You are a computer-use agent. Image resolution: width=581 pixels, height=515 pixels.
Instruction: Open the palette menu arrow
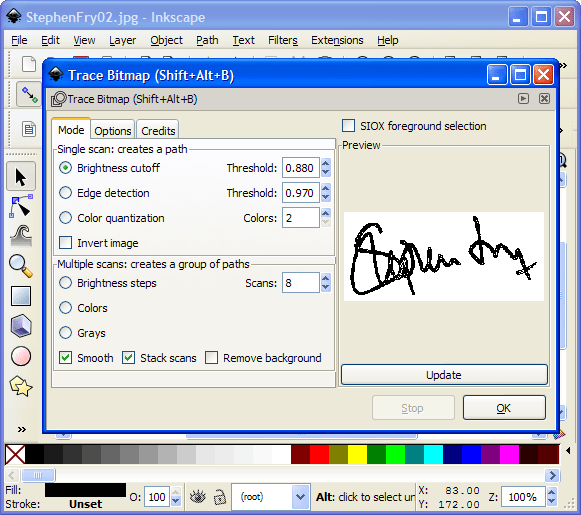(568, 451)
